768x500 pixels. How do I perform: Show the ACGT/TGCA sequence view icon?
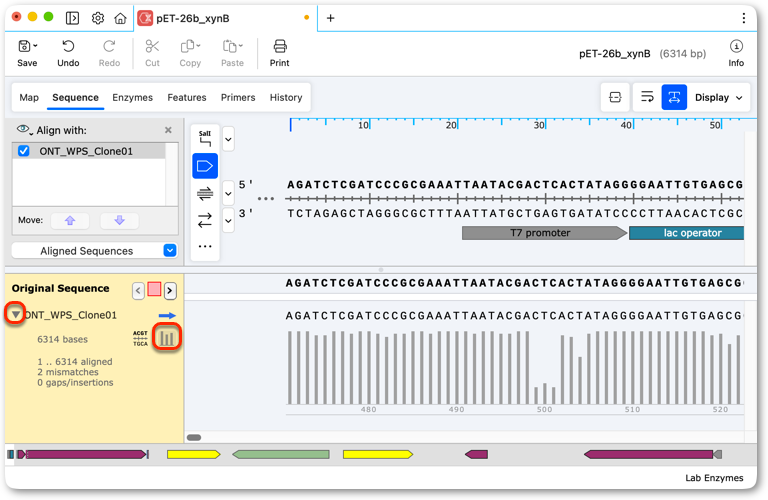140,338
